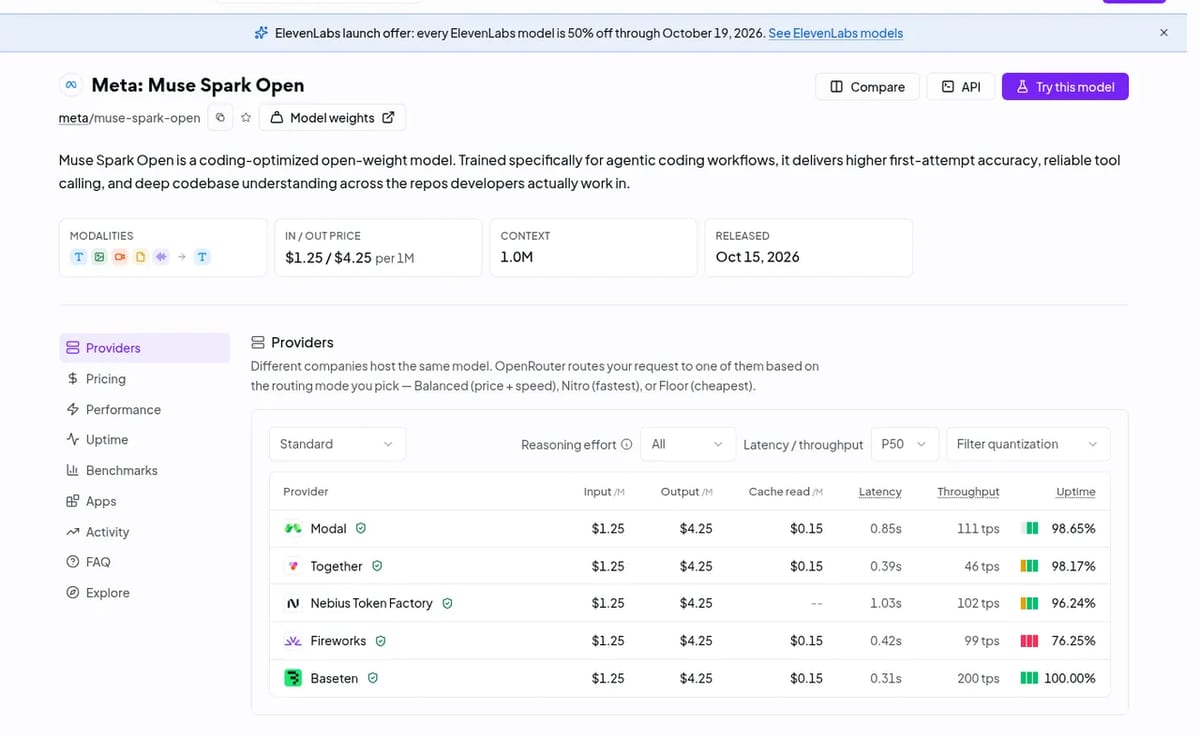1200x736 pixels.
Task: Select Providers in the sidebar
Action: 145,348
